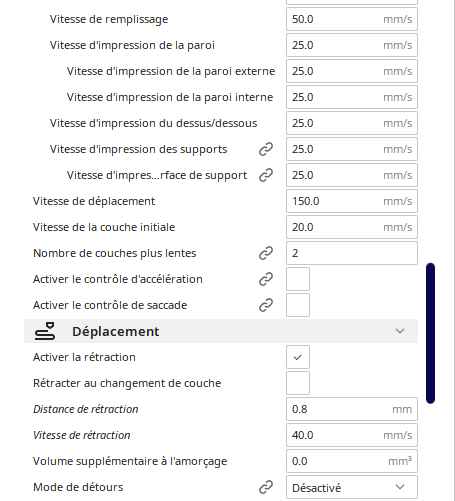Viewport: 455px width, 501px height.
Task: Click the Vitesse de déplacement value field
Action: click(x=352, y=201)
